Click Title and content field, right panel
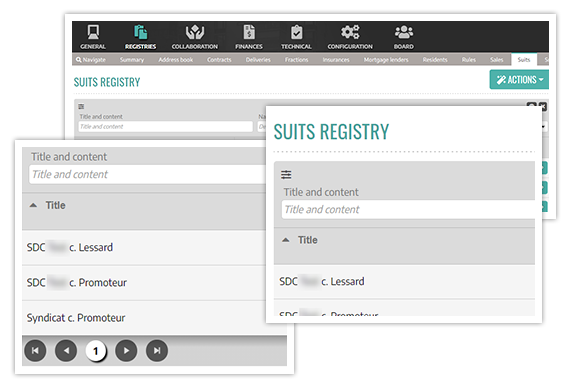 pos(408,210)
